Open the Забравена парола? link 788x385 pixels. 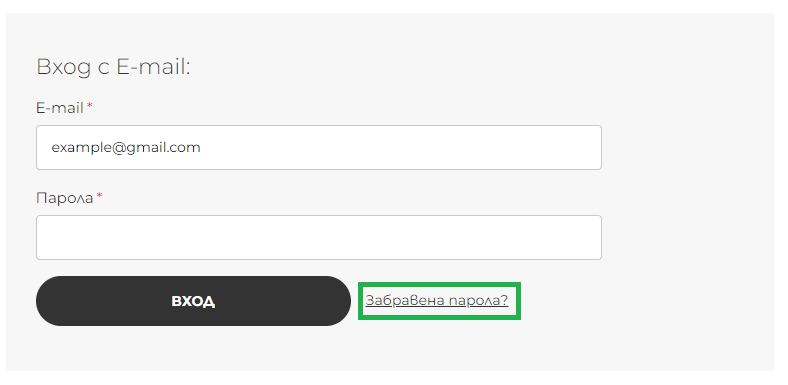(437, 301)
